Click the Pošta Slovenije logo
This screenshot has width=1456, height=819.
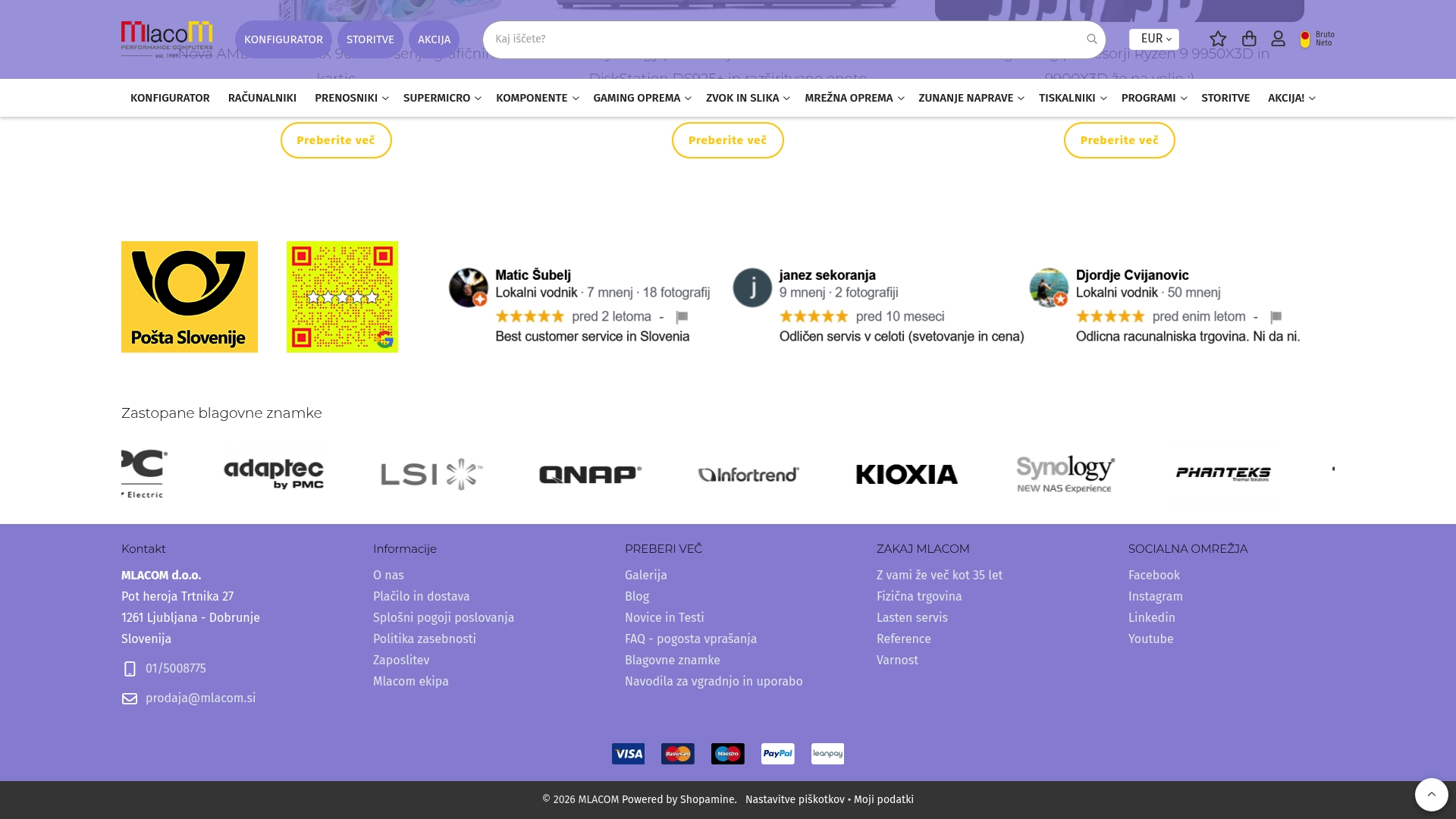(x=189, y=296)
